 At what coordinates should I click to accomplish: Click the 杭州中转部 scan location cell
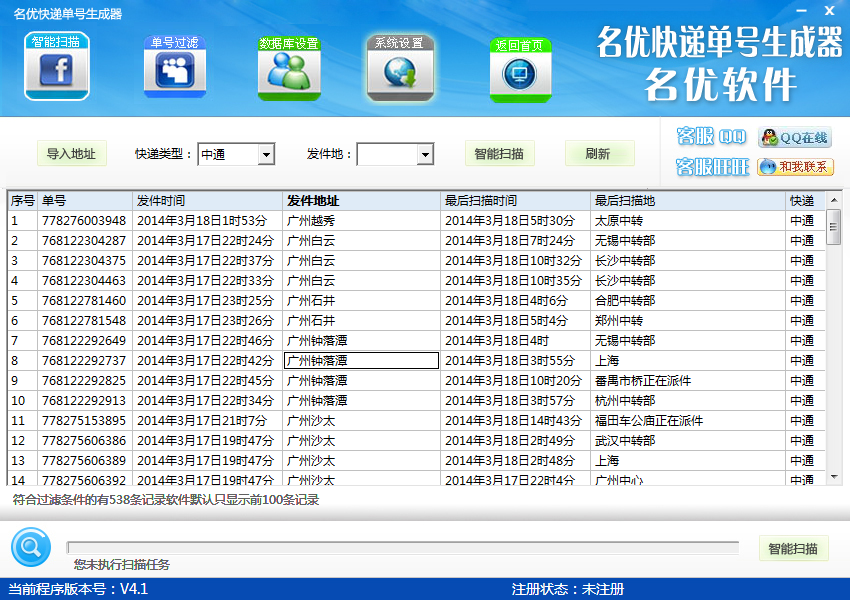coord(688,401)
